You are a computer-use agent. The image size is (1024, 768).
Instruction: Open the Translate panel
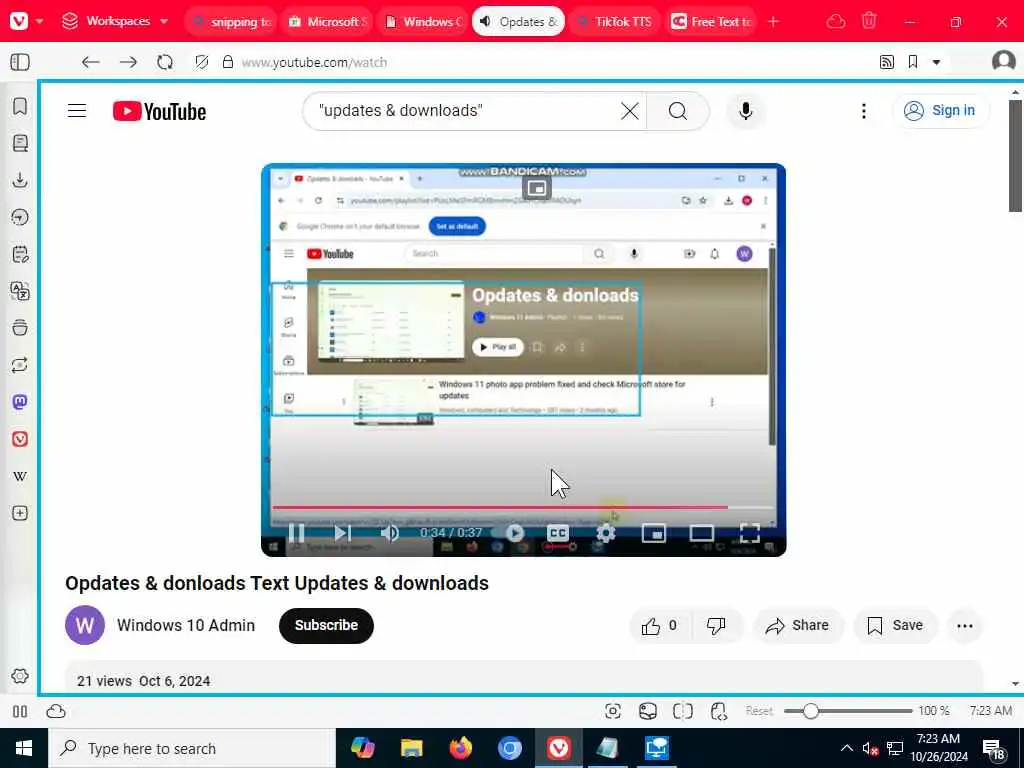[x=20, y=291]
